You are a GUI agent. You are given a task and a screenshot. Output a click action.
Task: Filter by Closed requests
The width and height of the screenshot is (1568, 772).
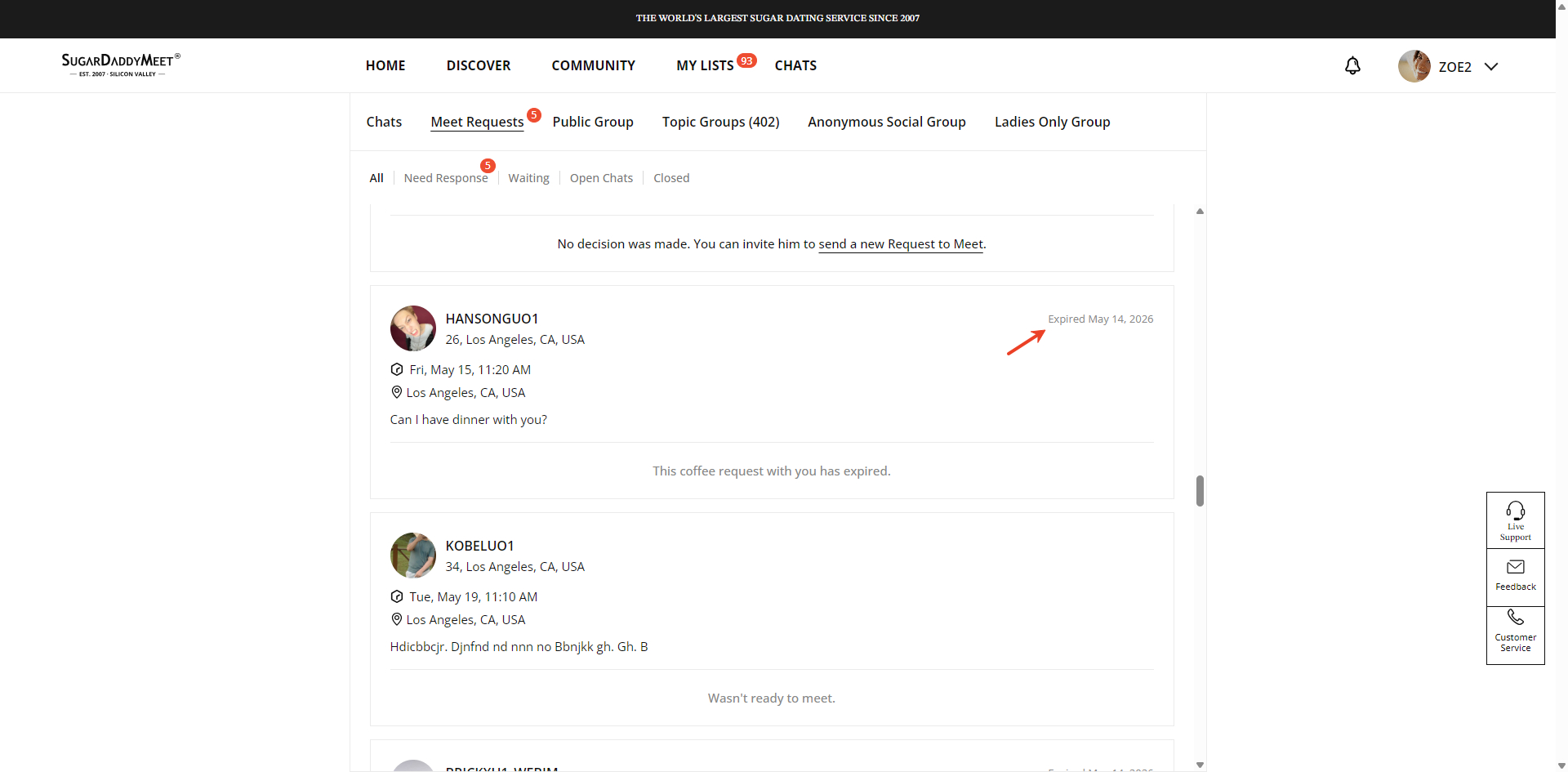tap(671, 178)
